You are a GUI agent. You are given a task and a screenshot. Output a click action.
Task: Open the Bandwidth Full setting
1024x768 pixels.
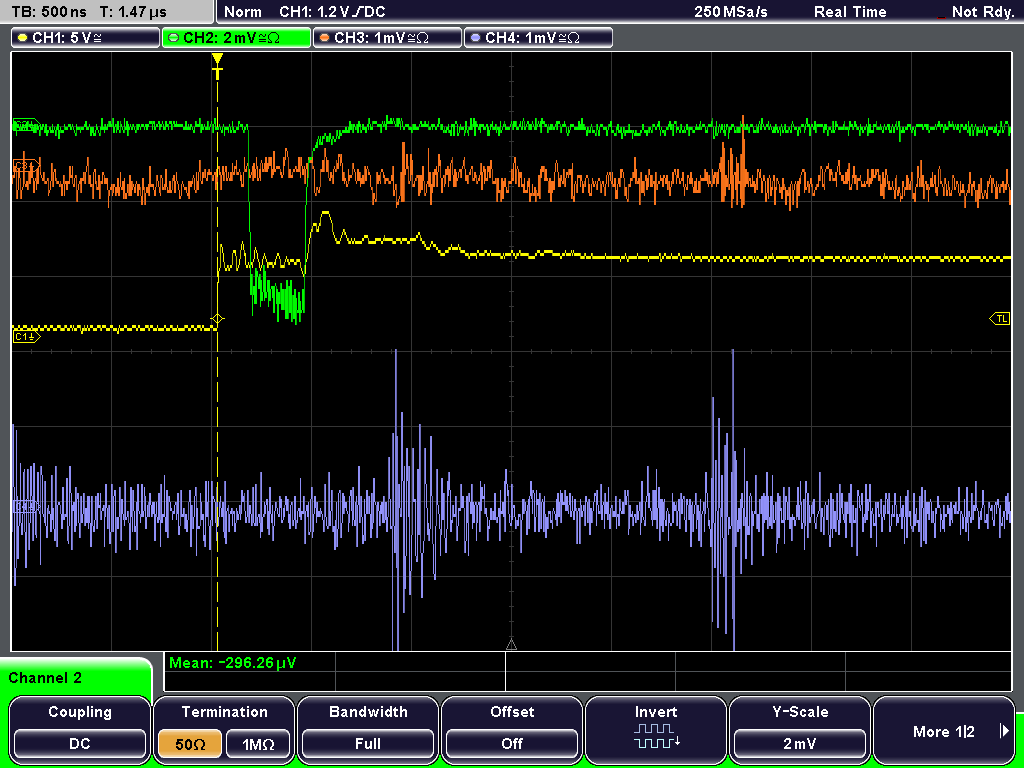coord(368,729)
